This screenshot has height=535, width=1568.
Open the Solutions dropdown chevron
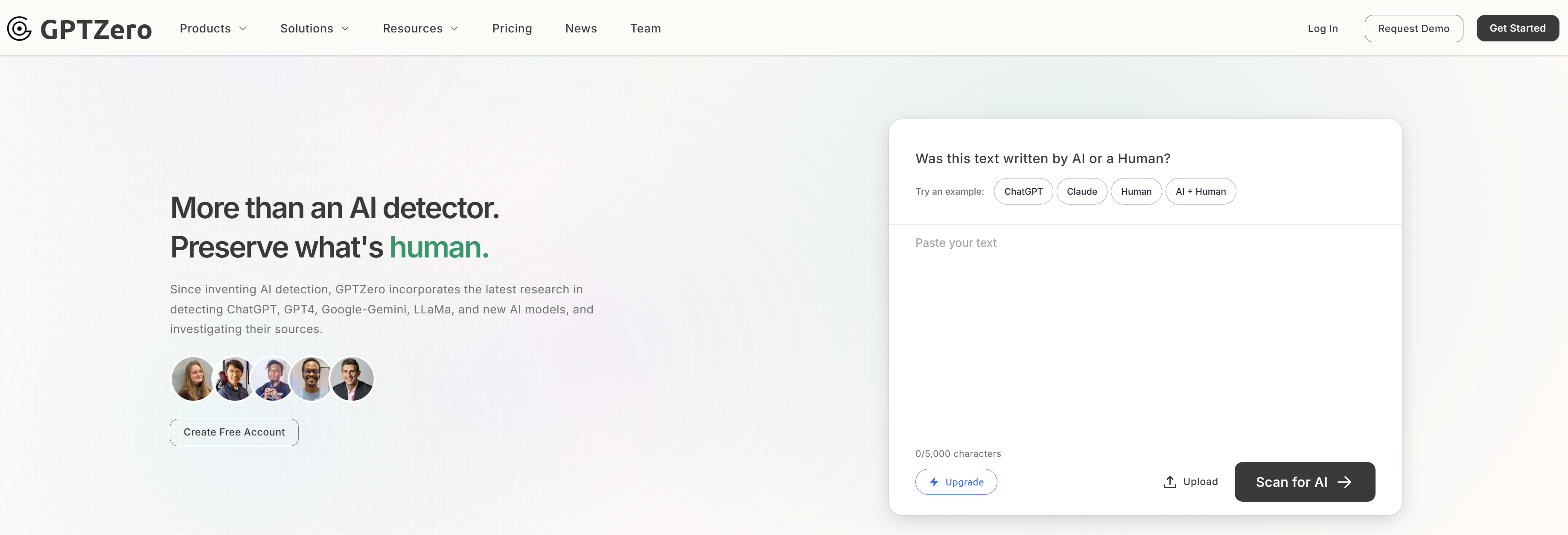click(x=345, y=29)
